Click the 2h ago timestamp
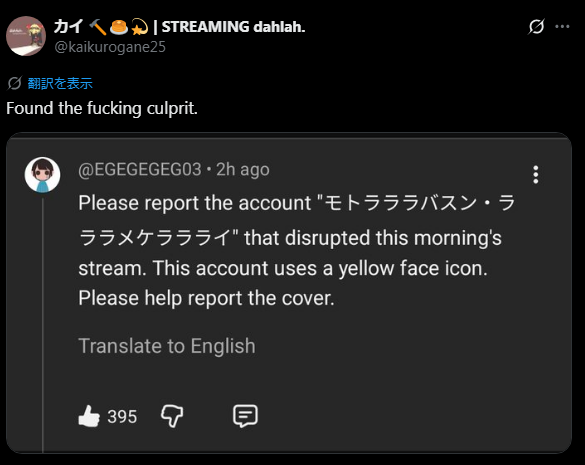The image size is (585, 465). click(x=243, y=169)
